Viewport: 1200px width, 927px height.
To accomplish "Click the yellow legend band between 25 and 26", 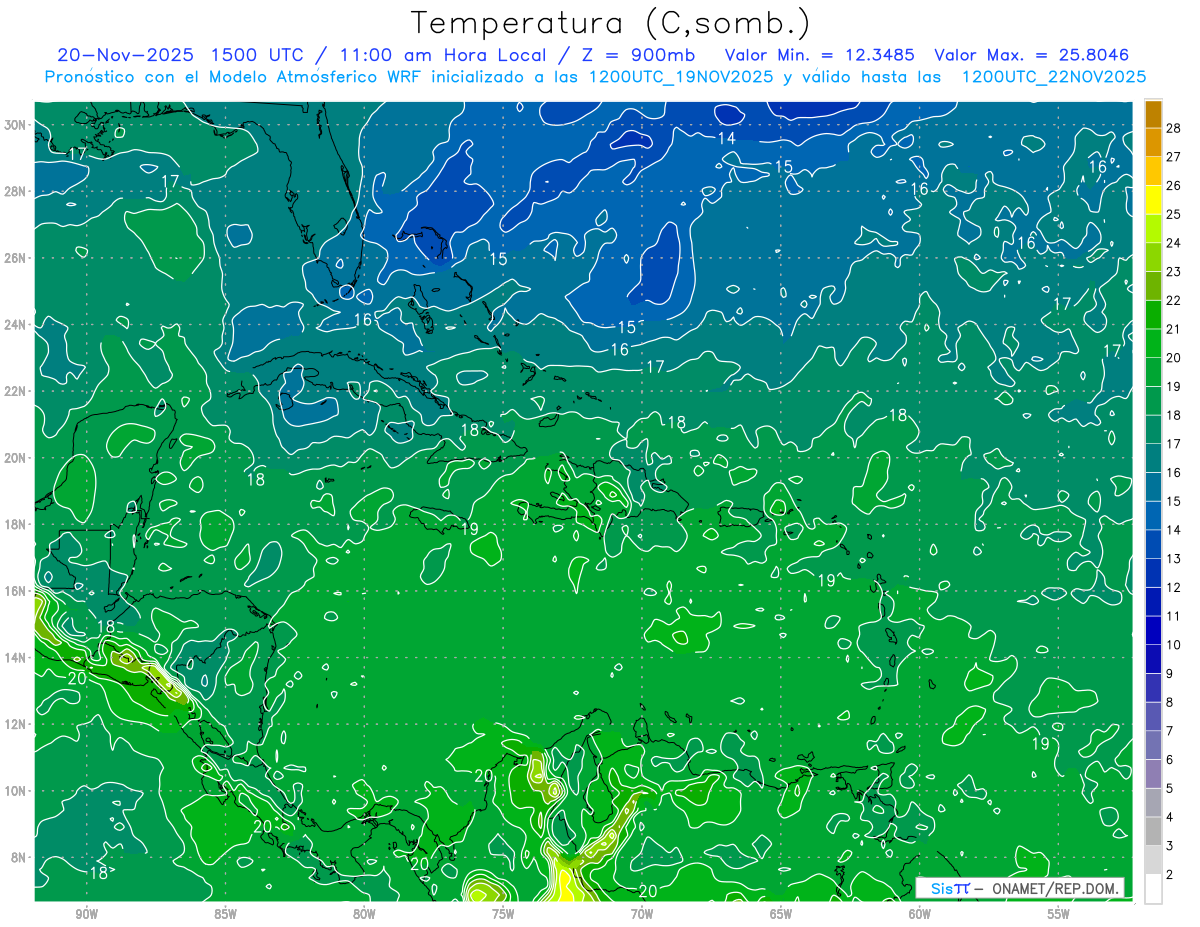I will pyautogui.click(x=1153, y=199).
